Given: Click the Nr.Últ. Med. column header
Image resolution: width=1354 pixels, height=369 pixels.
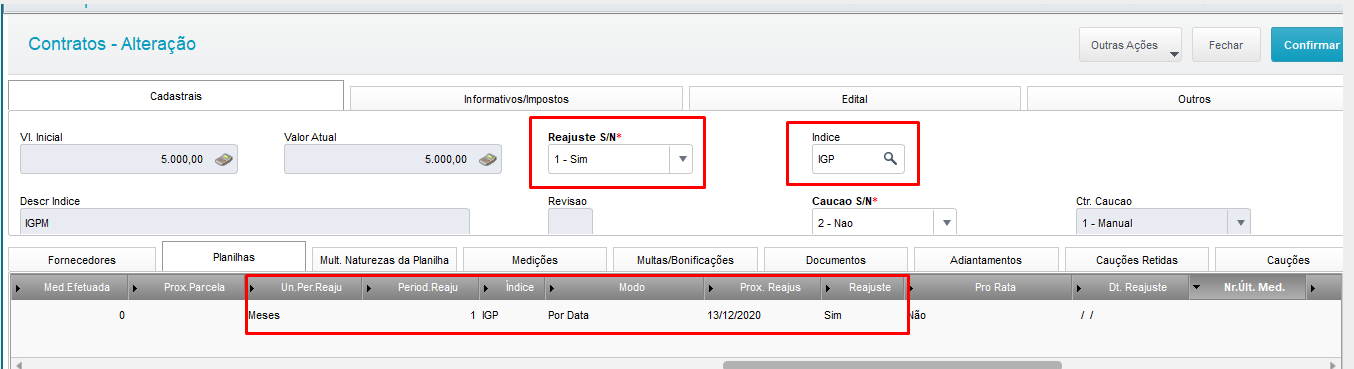Looking at the screenshot, I should (1248, 287).
